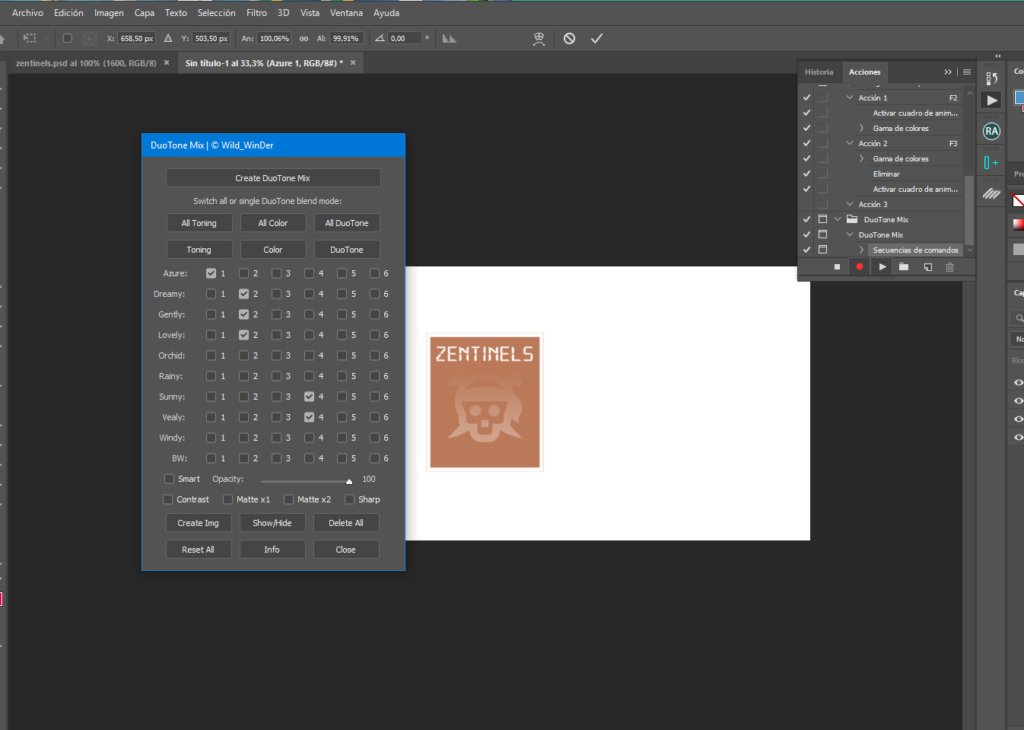Click the Reset All button
The width and height of the screenshot is (1024, 730).
click(x=198, y=550)
